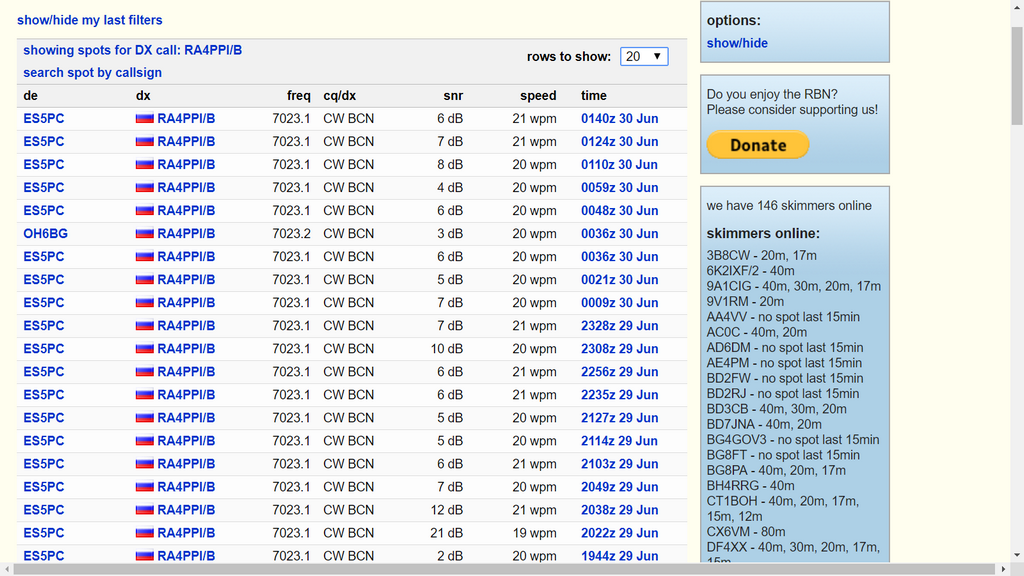Click the time 0059z 30 Jun

coord(620,187)
